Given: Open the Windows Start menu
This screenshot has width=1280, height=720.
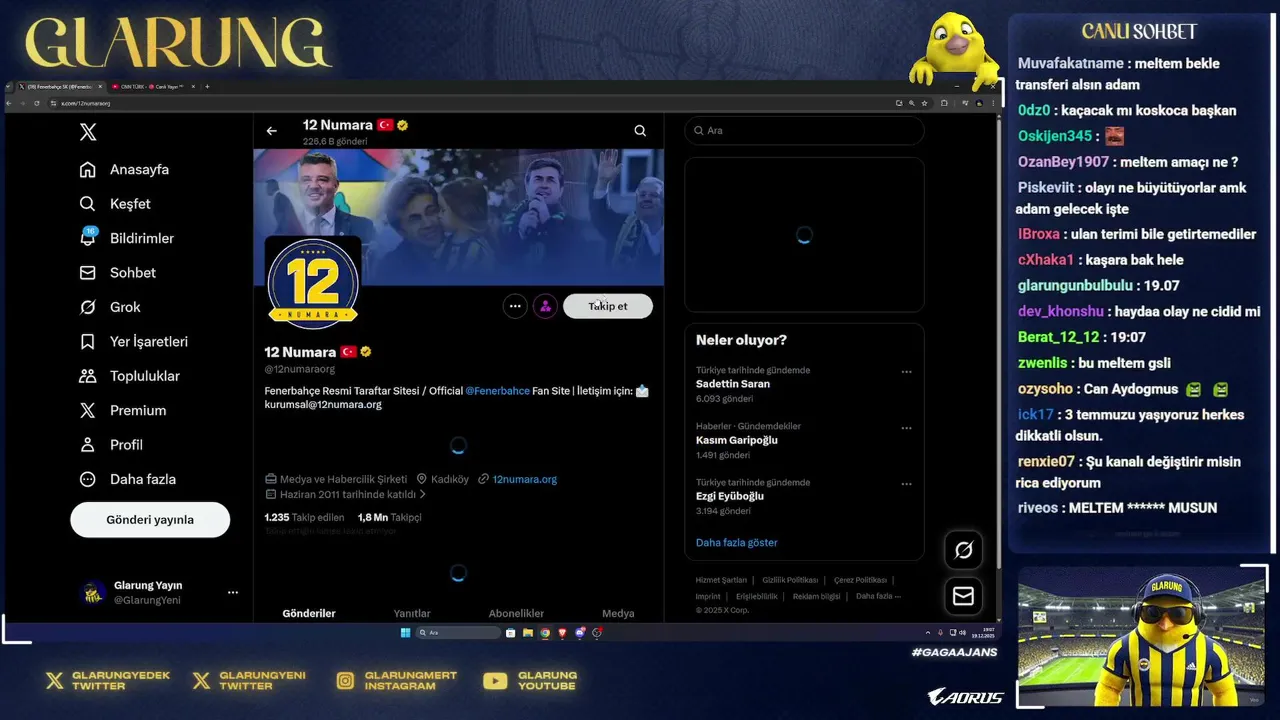Looking at the screenshot, I should (x=405, y=633).
